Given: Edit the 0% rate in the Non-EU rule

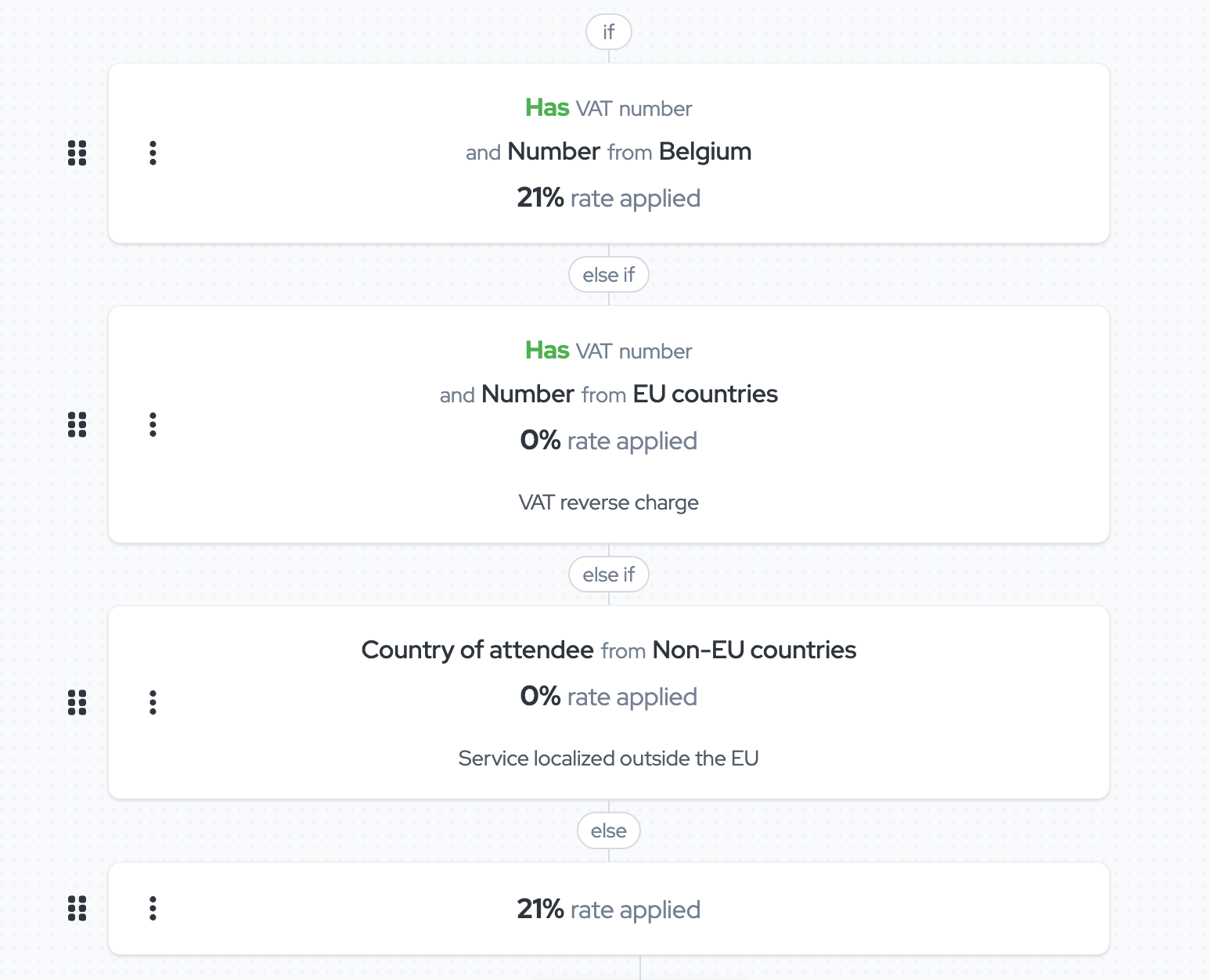Looking at the screenshot, I should pos(540,696).
